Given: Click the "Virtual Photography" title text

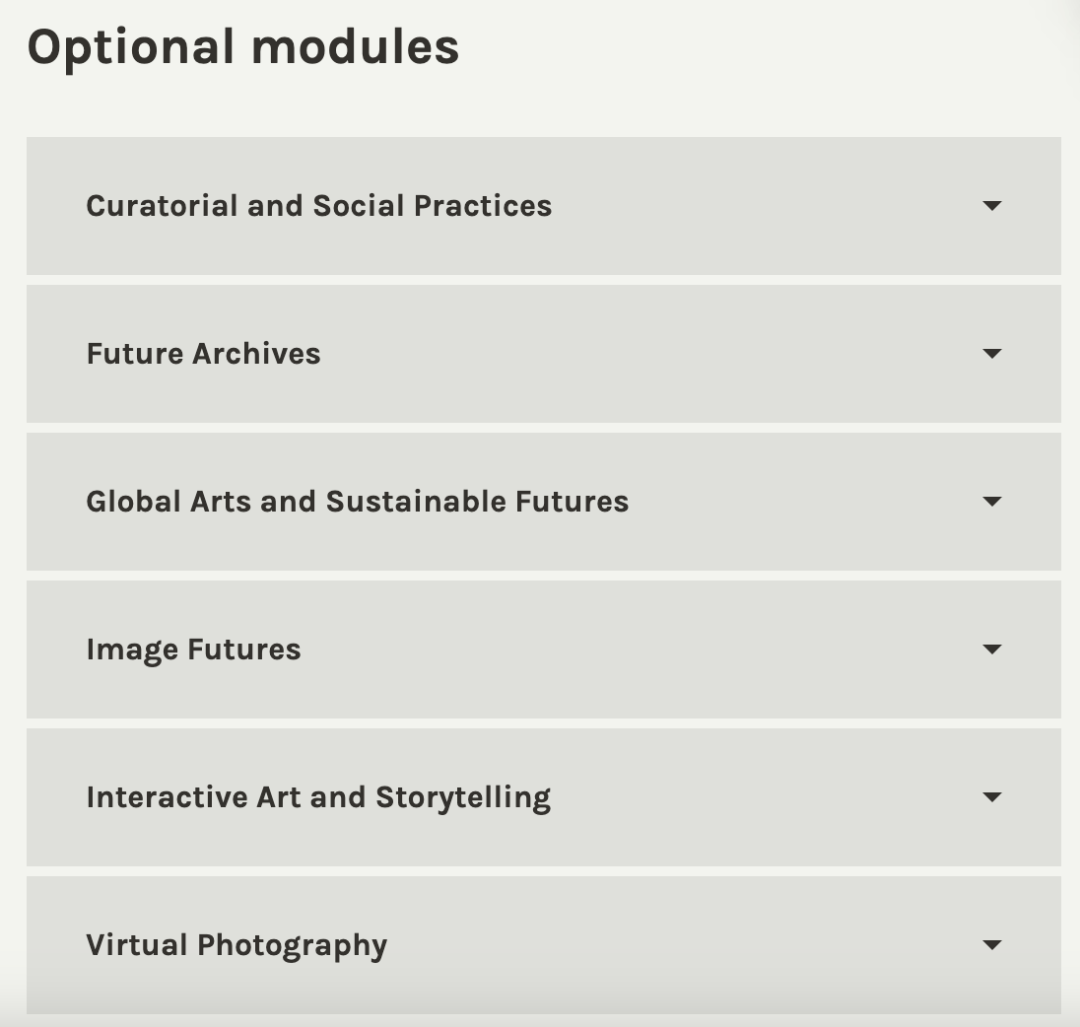Looking at the screenshot, I should pos(236,945).
